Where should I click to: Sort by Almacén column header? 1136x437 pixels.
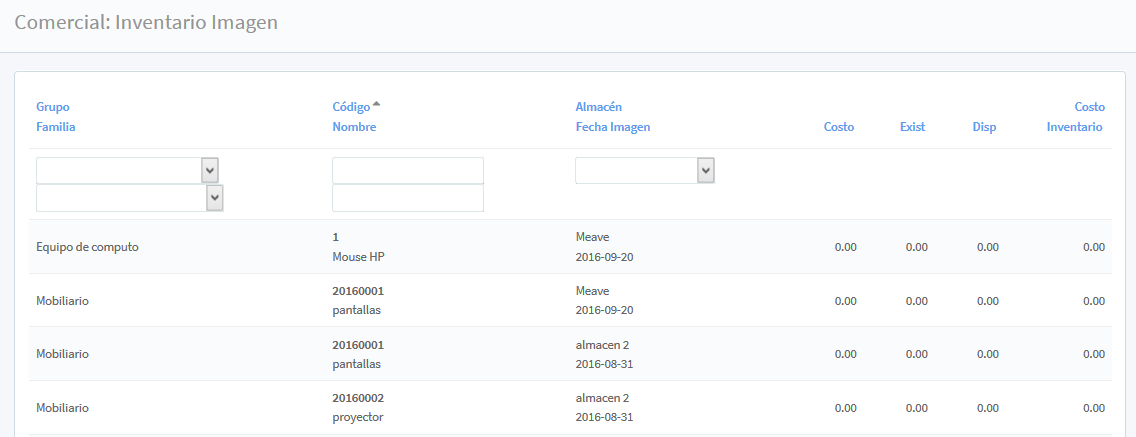coord(599,107)
